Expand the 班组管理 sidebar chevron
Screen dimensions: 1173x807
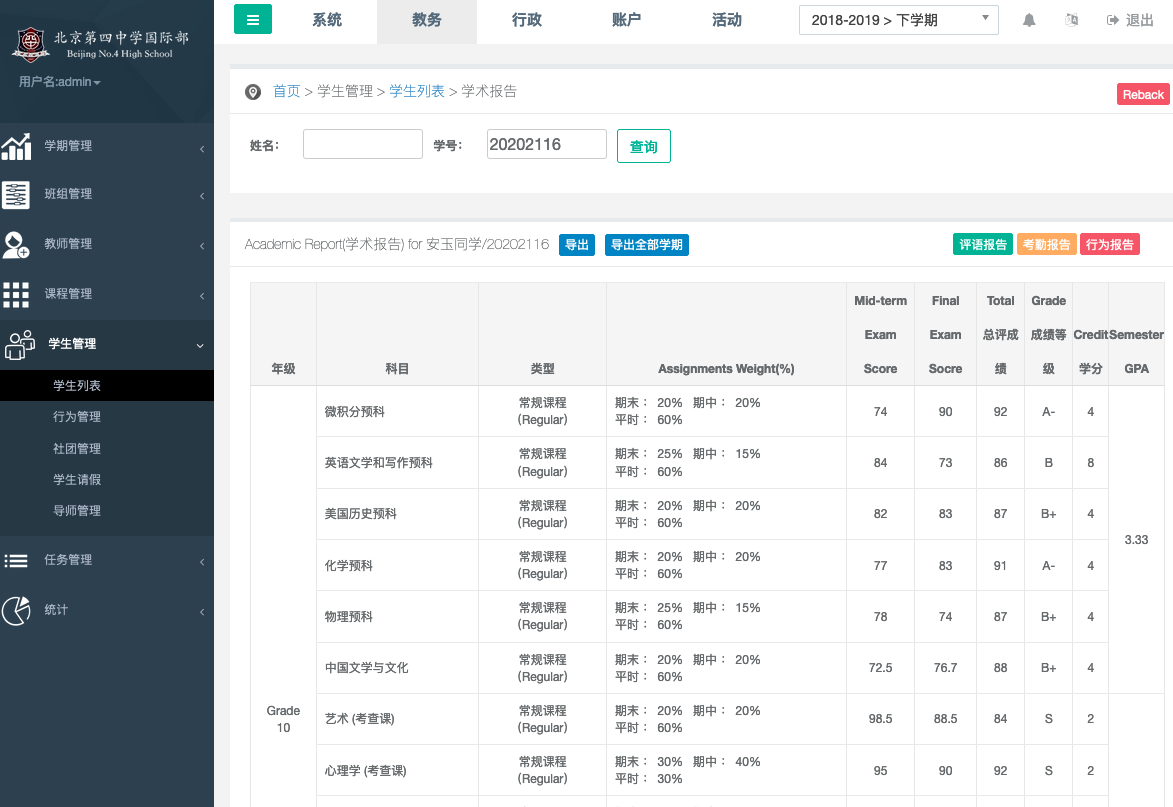tap(202, 196)
